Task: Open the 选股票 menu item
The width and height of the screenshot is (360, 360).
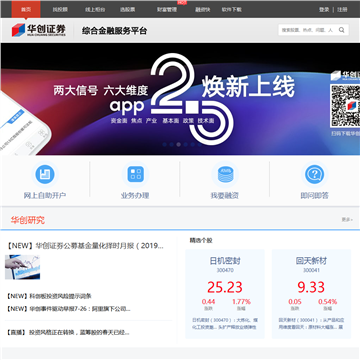Action: 128,9
